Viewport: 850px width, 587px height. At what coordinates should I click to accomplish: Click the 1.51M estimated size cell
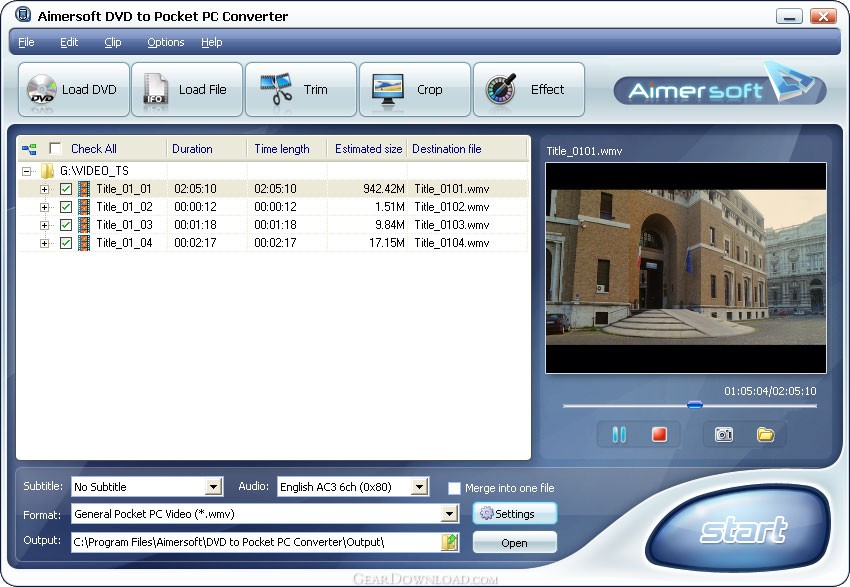click(x=390, y=207)
